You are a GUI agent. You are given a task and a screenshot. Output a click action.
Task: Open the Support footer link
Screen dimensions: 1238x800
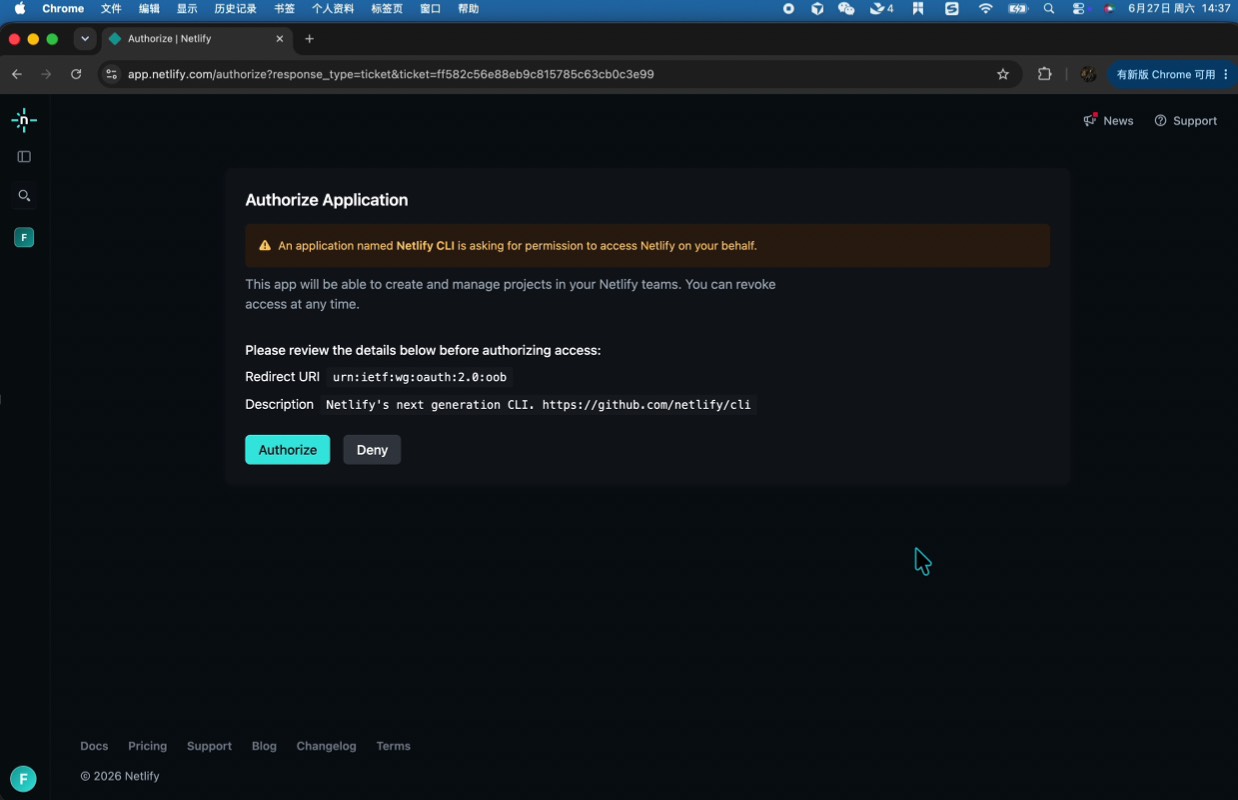click(x=209, y=746)
